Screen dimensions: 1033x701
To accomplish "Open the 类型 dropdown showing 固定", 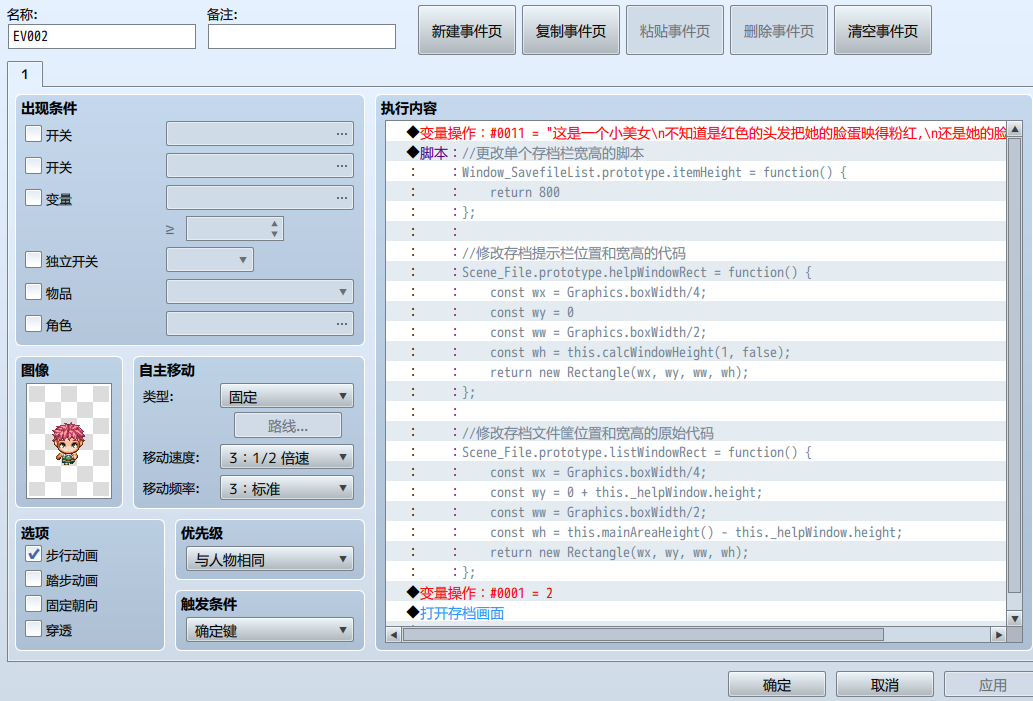I will 287,396.
